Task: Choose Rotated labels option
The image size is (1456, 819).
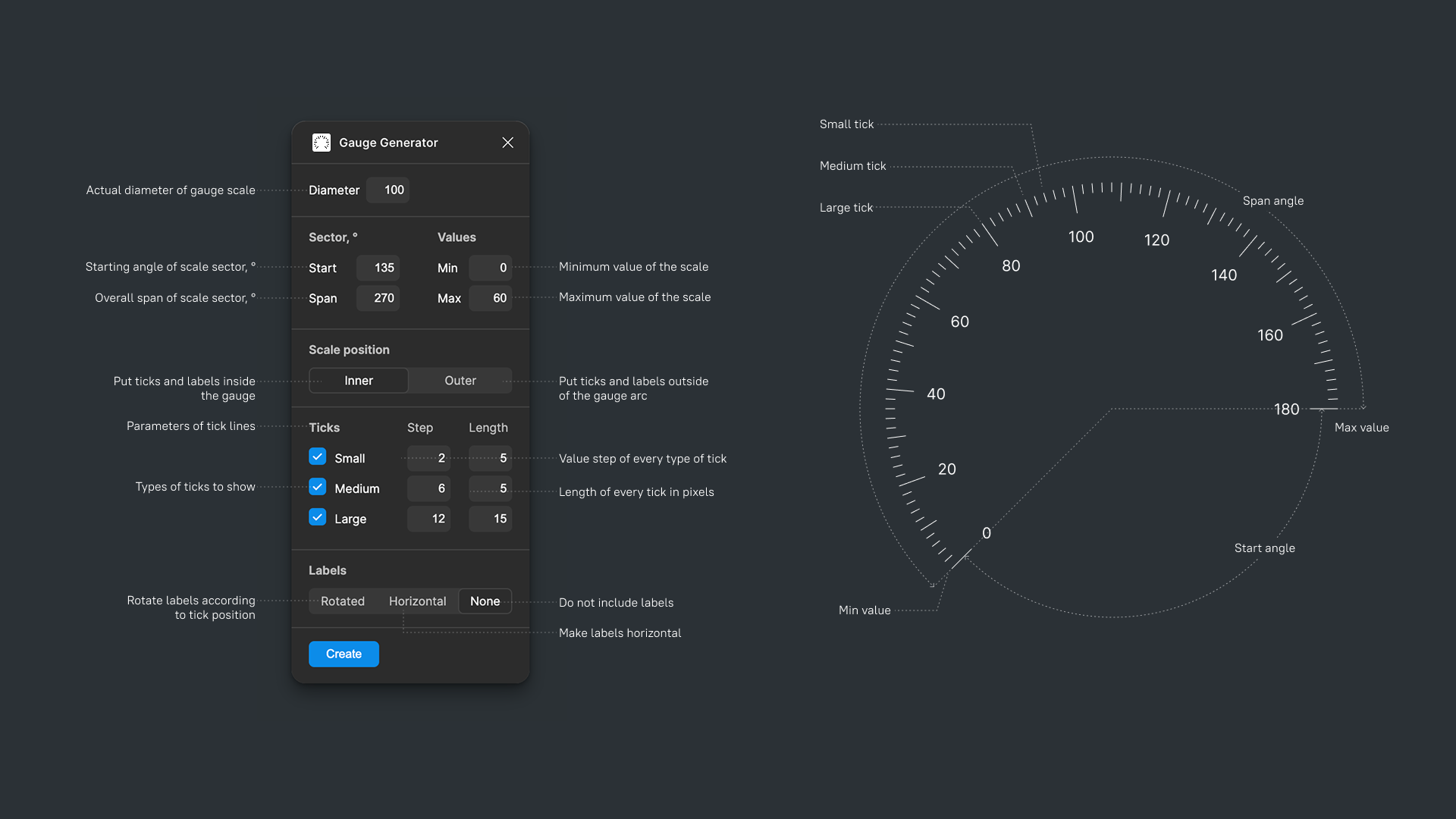Action: point(343,601)
